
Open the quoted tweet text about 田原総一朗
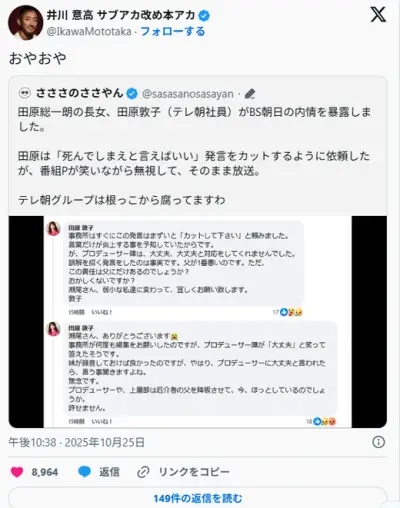click(194, 156)
